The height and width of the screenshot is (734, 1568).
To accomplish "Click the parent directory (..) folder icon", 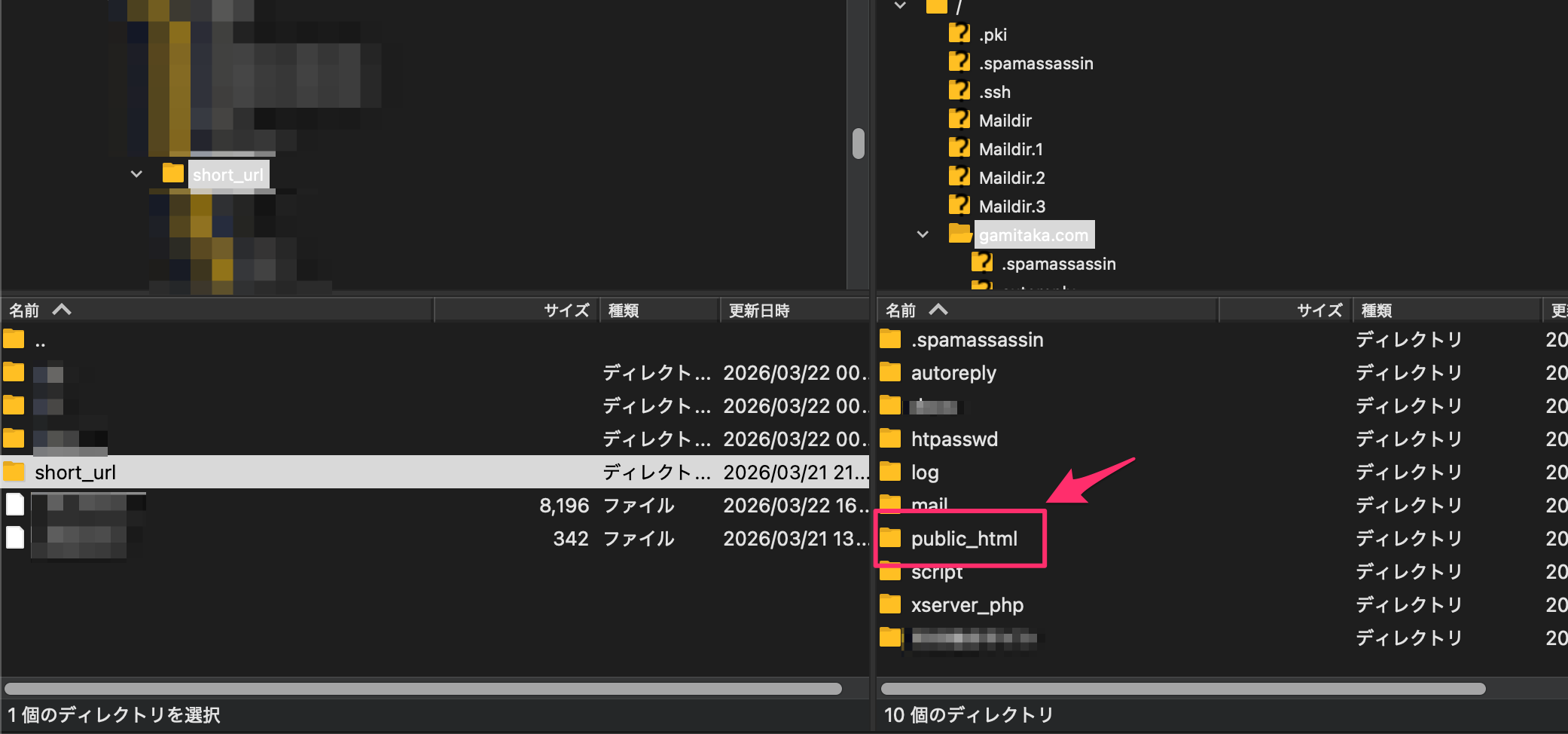I will tap(14, 340).
